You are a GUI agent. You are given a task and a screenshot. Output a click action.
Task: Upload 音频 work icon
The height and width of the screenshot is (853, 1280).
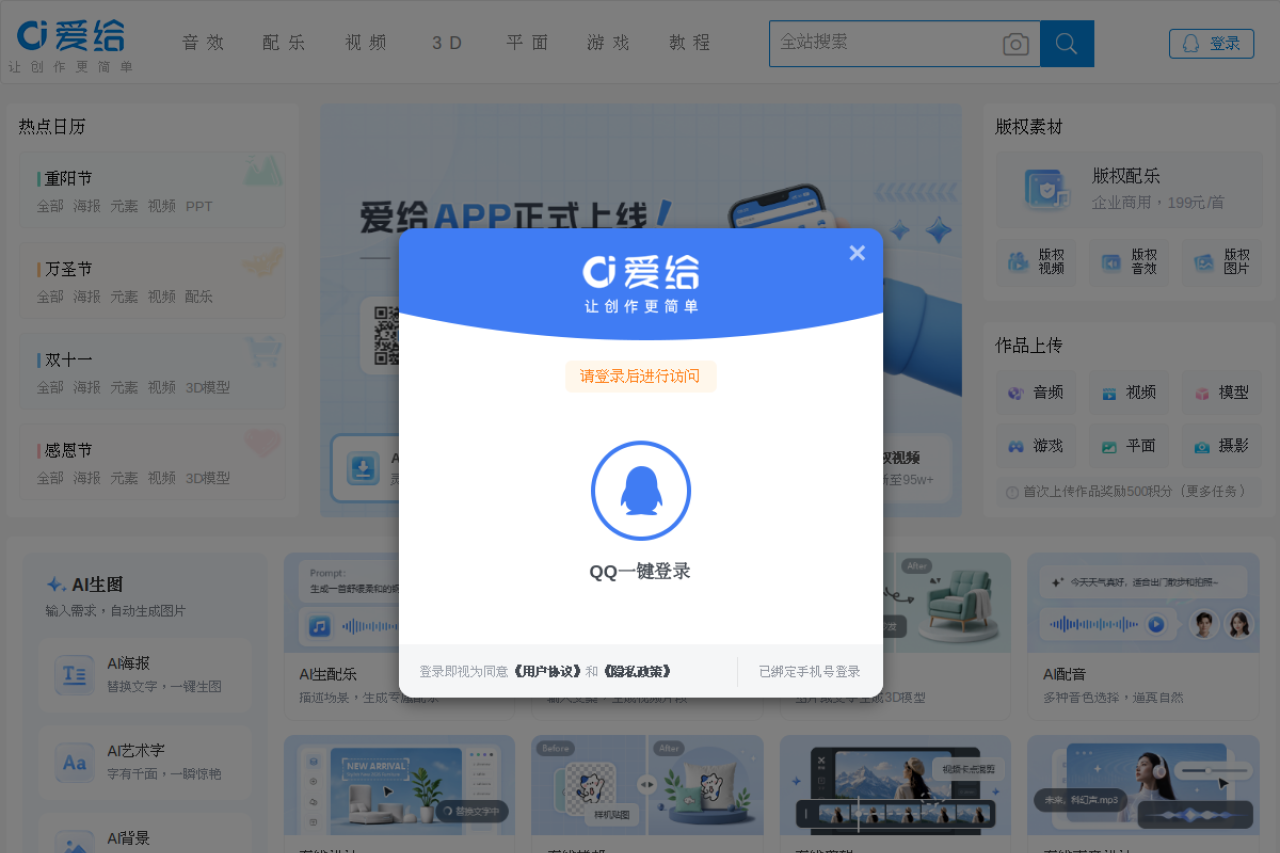pos(1015,393)
